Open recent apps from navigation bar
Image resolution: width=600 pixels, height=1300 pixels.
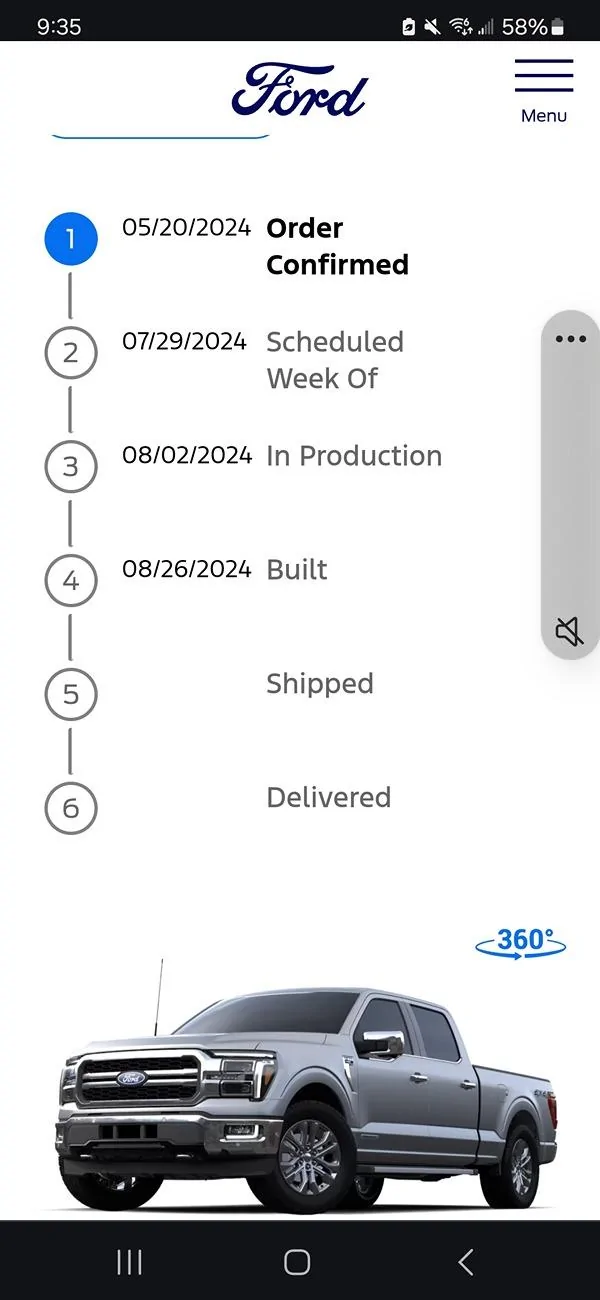click(129, 1263)
